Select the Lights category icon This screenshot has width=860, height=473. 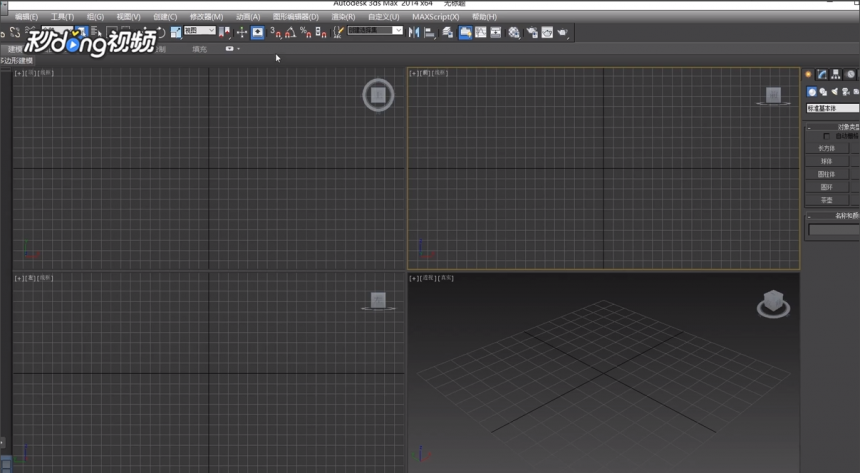point(834,92)
